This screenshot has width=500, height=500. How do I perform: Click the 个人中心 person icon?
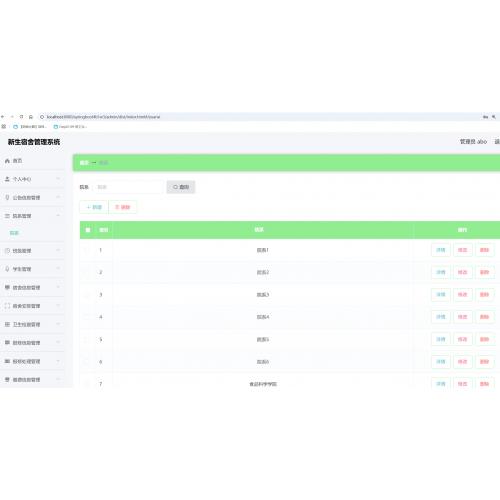pos(7,179)
